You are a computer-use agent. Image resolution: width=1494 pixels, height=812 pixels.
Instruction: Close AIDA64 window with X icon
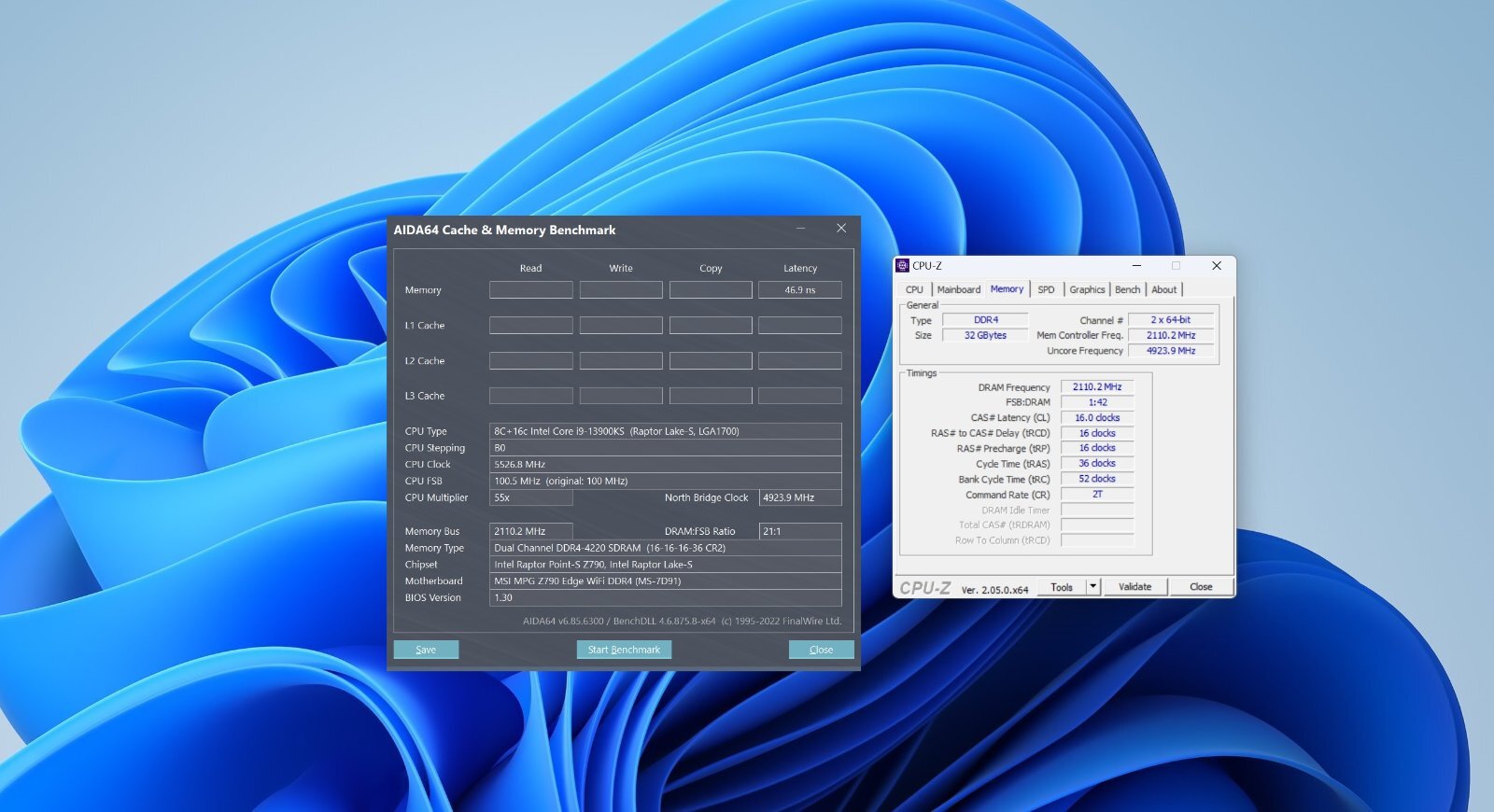click(841, 229)
